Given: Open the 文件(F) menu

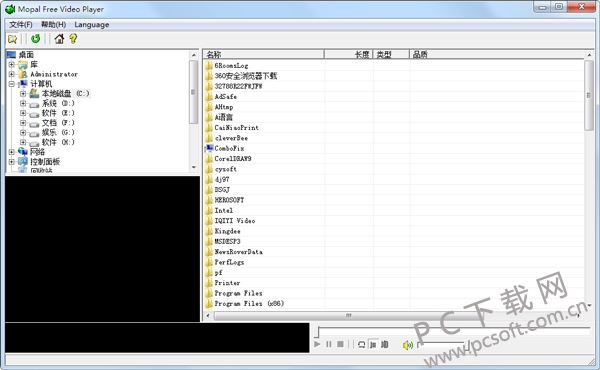Looking at the screenshot, I should 21,24.
